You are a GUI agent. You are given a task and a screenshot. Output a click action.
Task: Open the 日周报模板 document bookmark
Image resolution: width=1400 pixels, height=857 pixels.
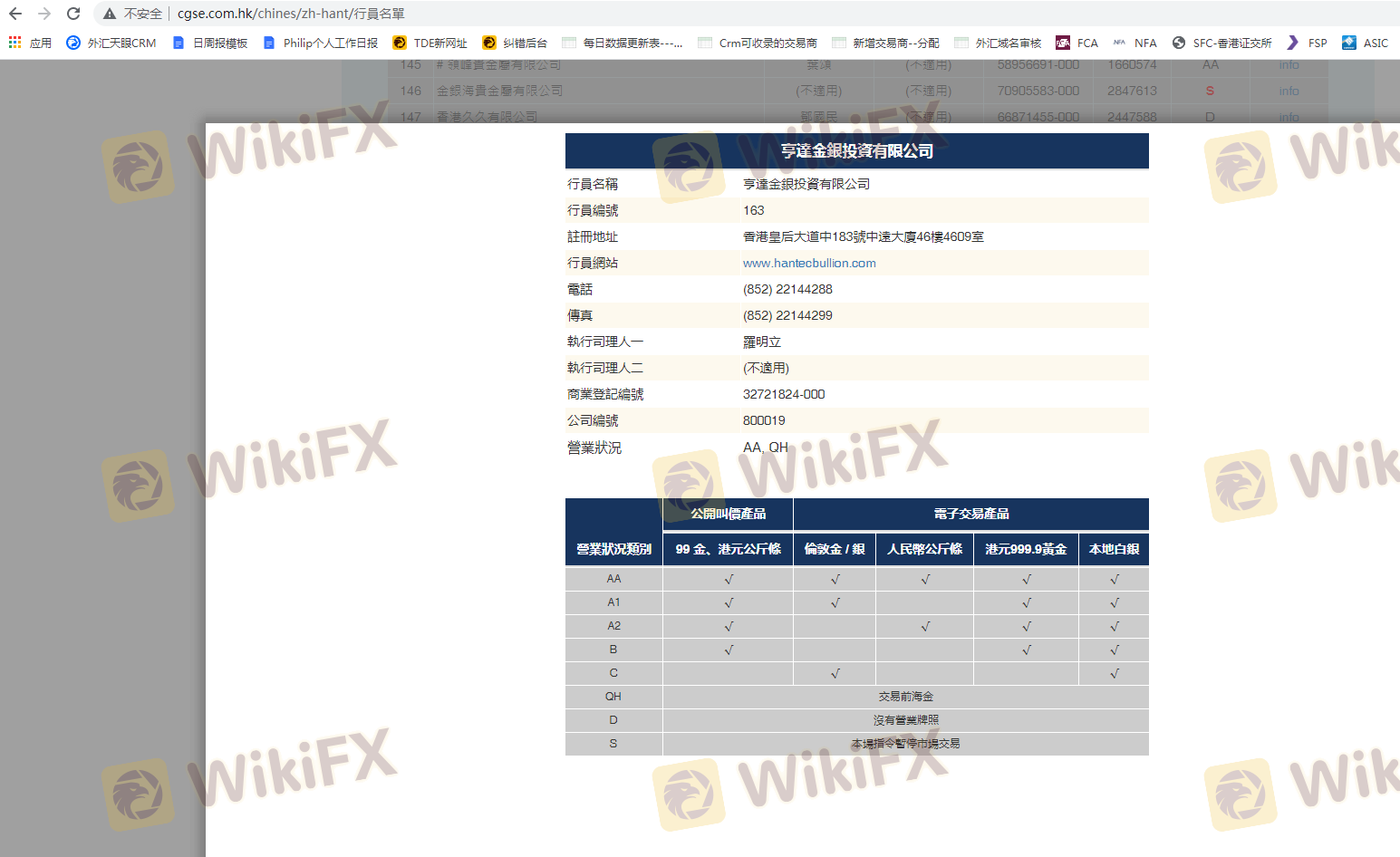click(210, 43)
